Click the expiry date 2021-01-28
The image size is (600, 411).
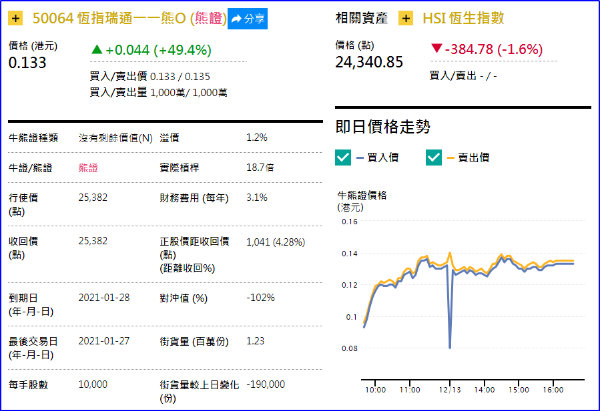click(x=104, y=297)
